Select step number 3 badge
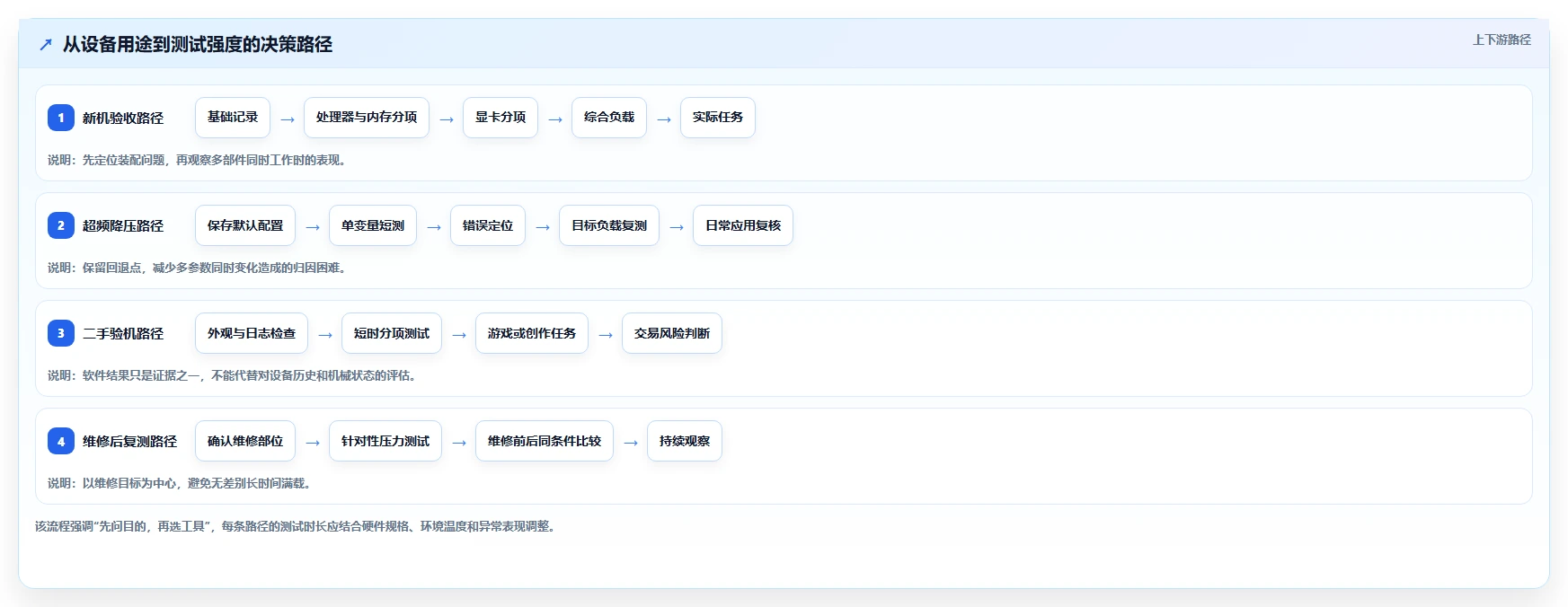Viewport: 1568px width, 607px height. point(61,333)
